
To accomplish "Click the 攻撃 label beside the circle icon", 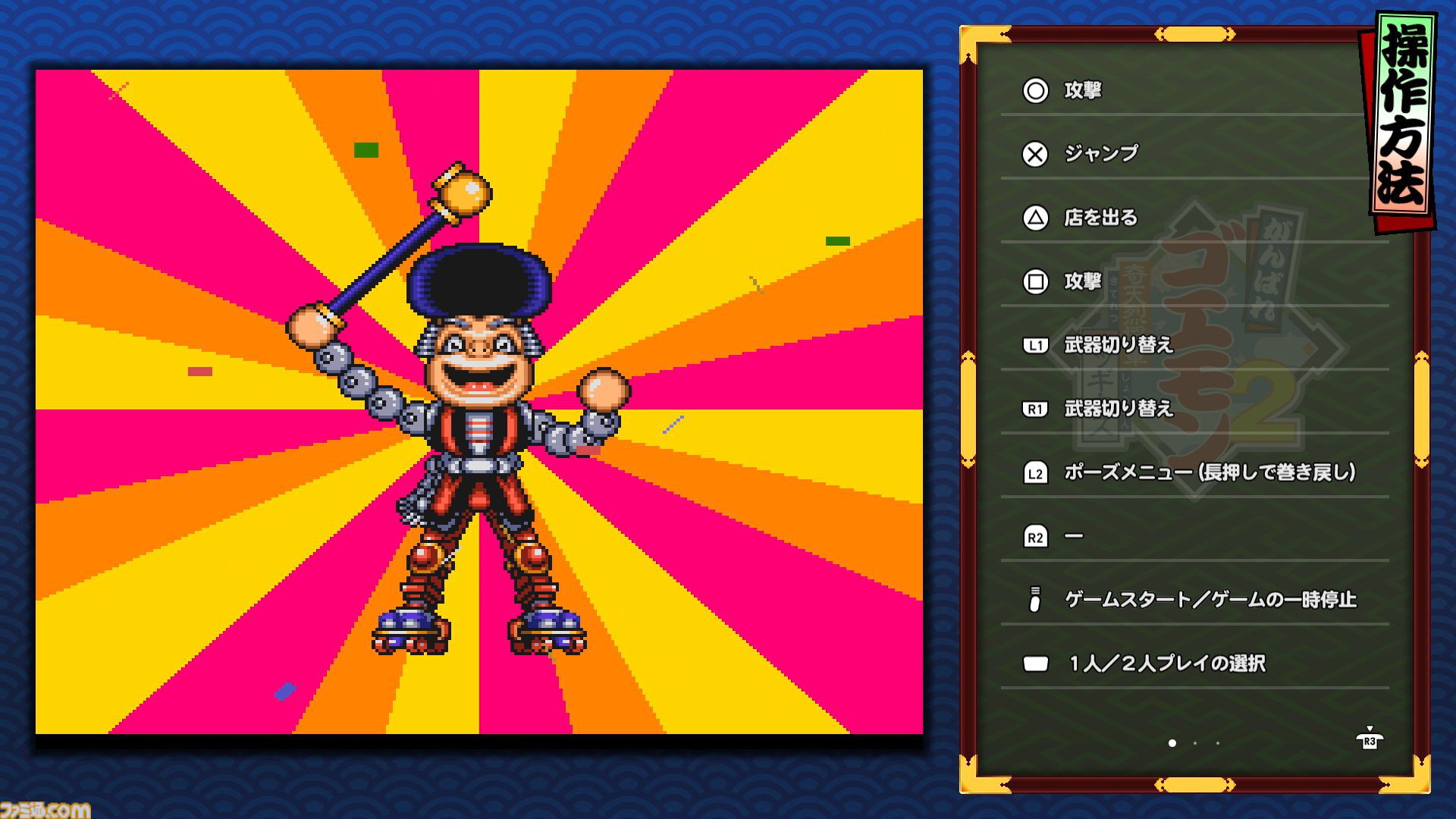I will click(x=1083, y=90).
